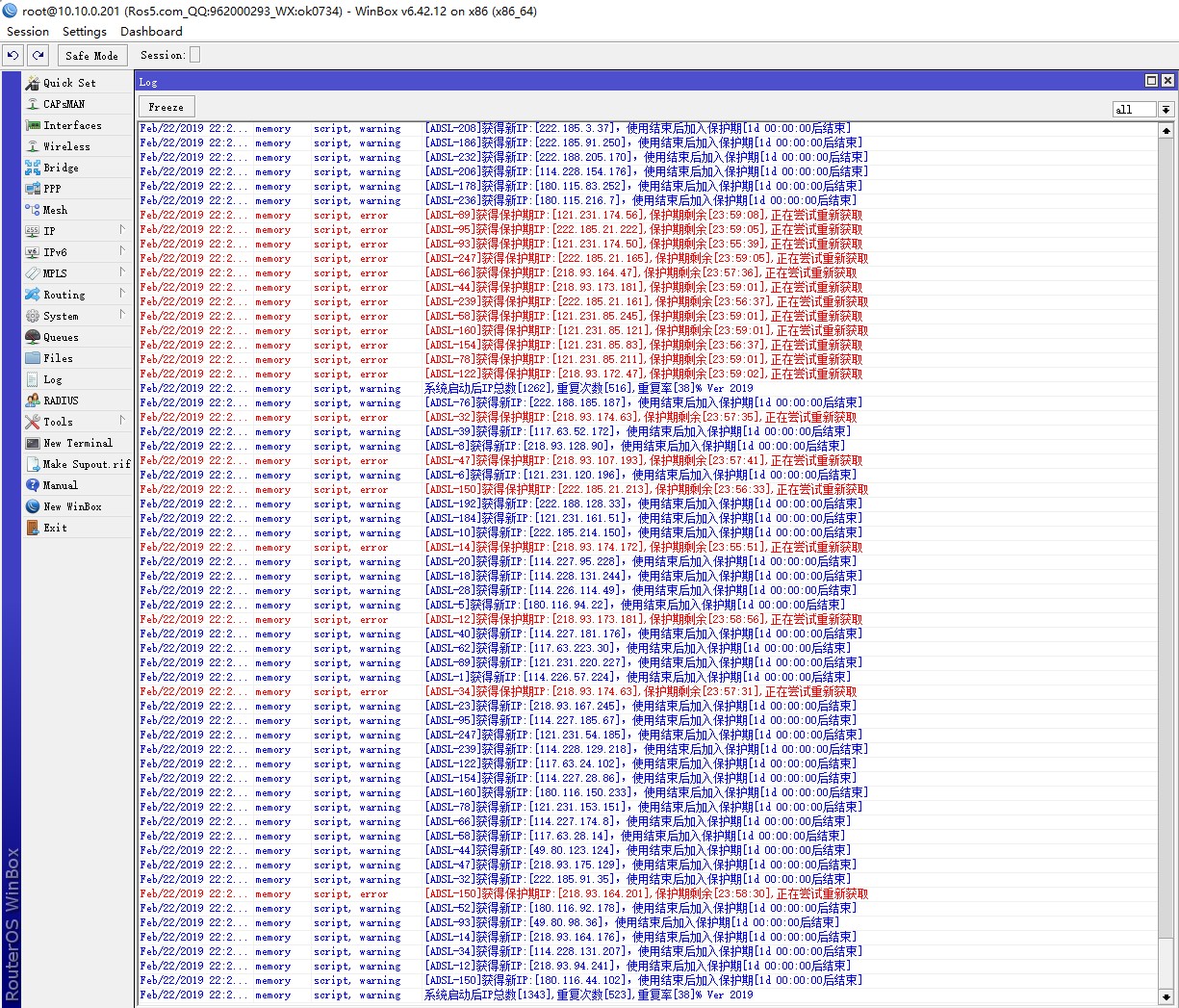Image resolution: width=1179 pixels, height=1008 pixels.
Task: Select log row with IP total 1262
Action: [x=648, y=388]
